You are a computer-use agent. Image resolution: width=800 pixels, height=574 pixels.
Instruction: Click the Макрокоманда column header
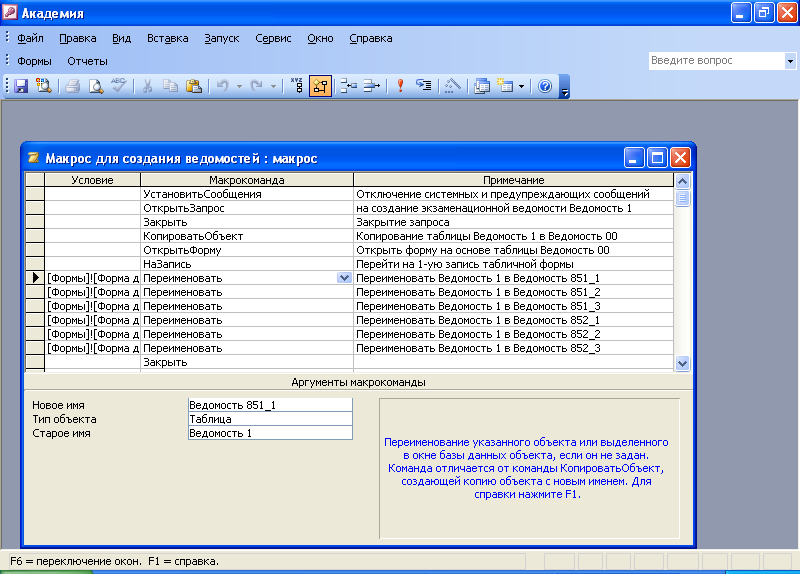pos(247,180)
